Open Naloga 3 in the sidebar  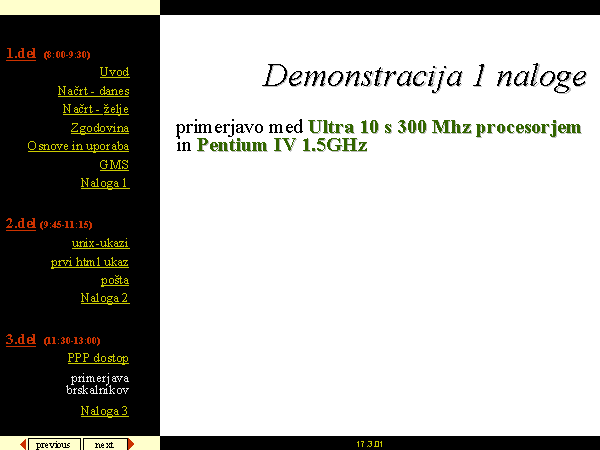(104, 411)
